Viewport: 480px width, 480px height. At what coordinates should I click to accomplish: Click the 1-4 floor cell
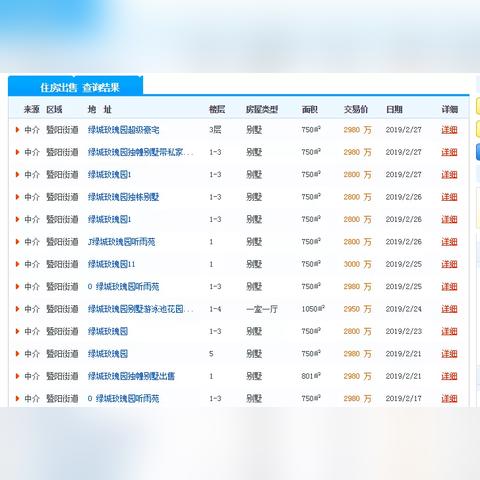(x=215, y=309)
